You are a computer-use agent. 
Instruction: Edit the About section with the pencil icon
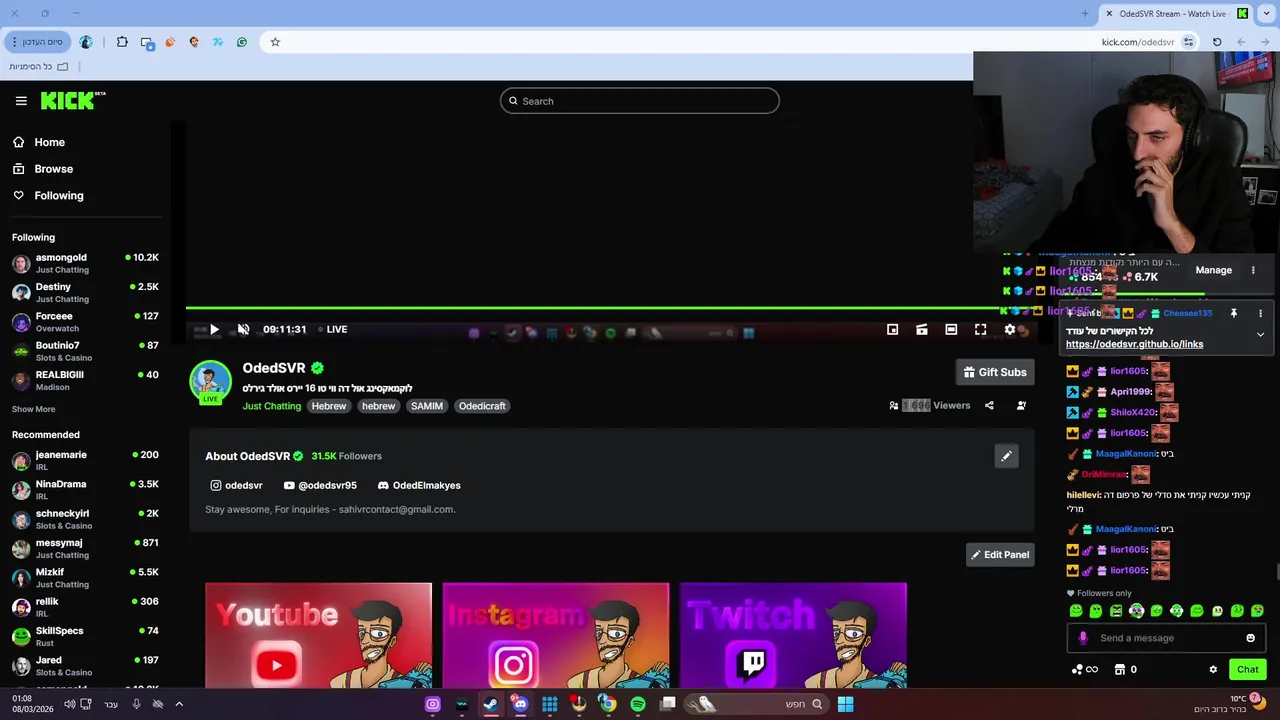(1007, 456)
